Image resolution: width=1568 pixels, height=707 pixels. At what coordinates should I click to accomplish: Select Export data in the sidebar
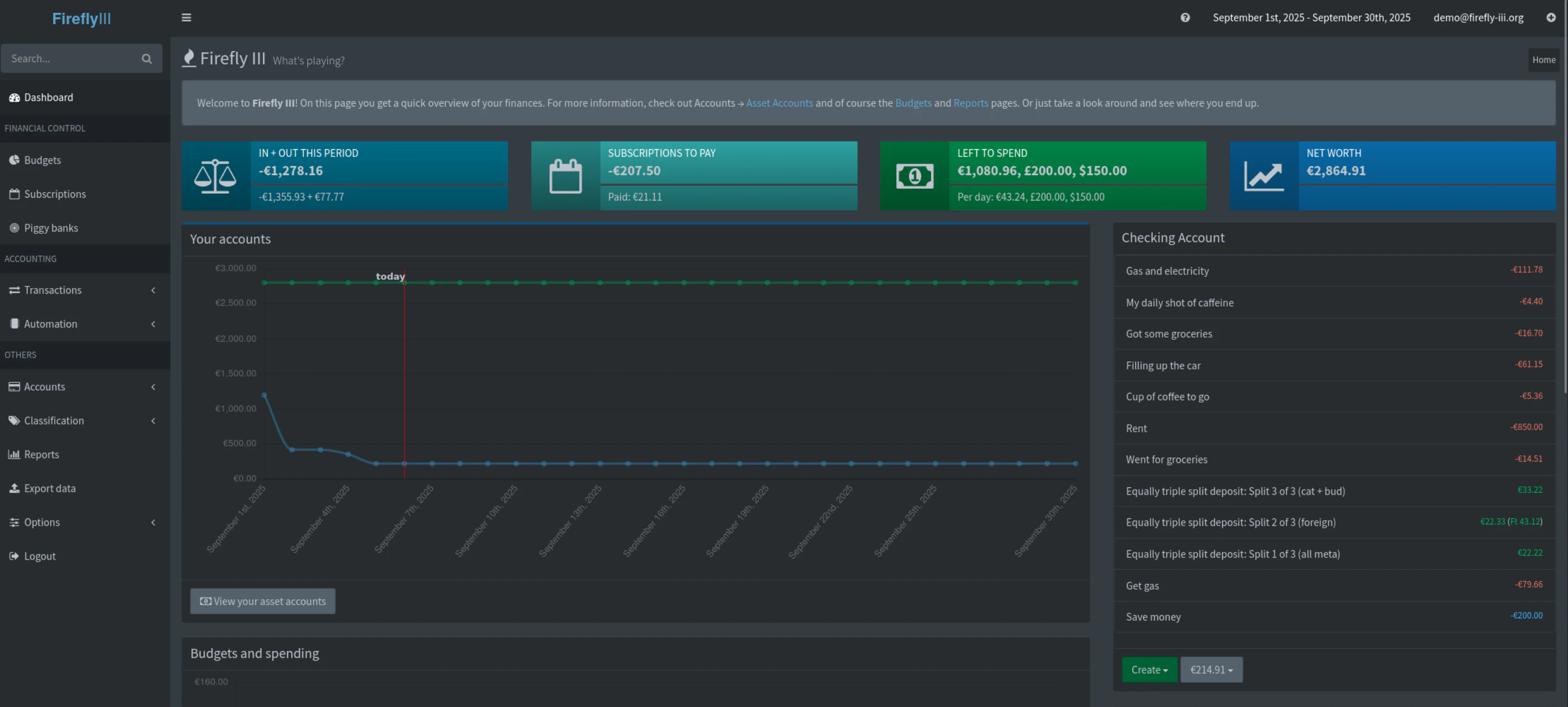pyautogui.click(x=85, y=488)
